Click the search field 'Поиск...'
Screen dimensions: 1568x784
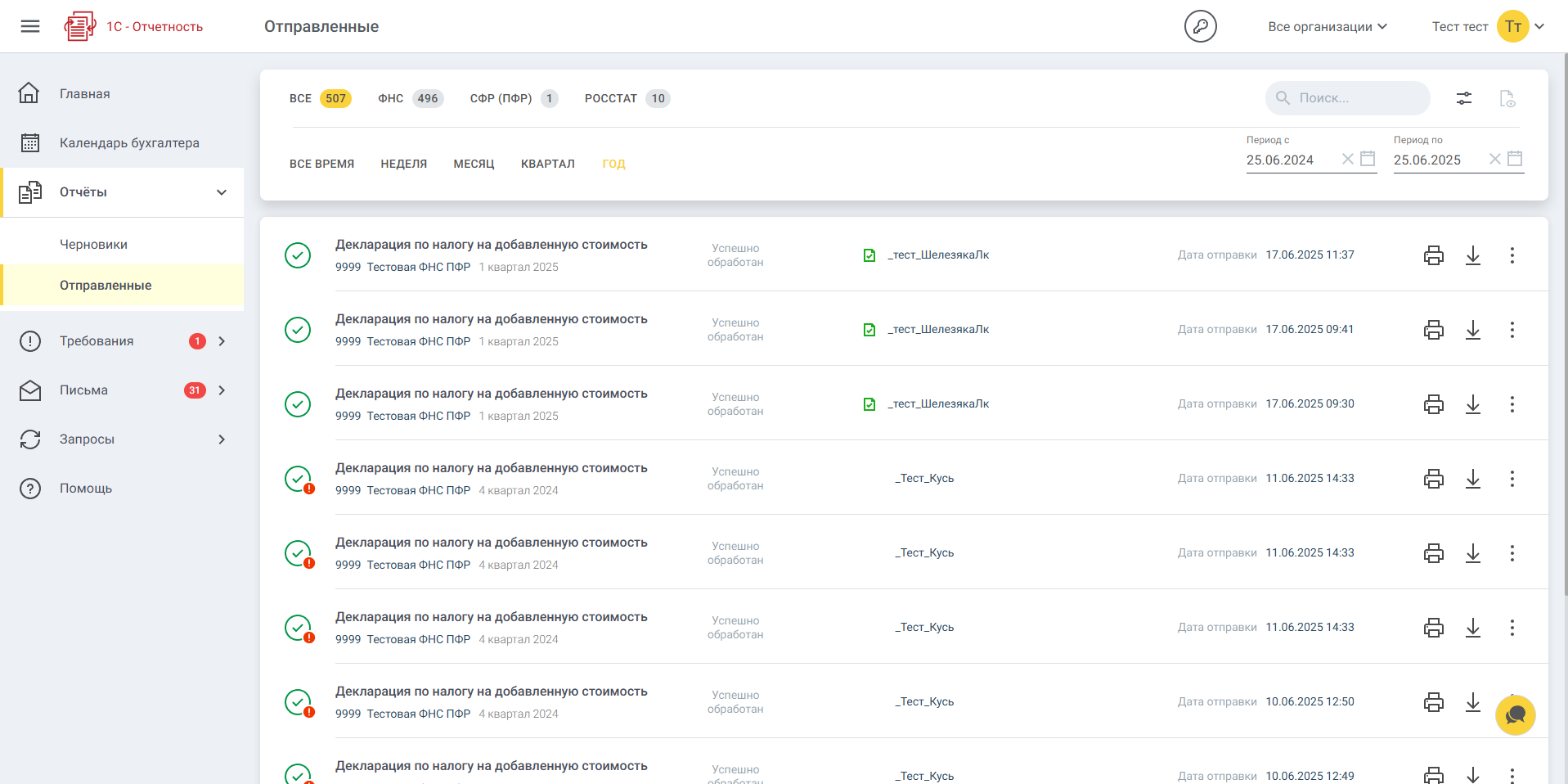pyautogui.click(x=1354, y=98)
